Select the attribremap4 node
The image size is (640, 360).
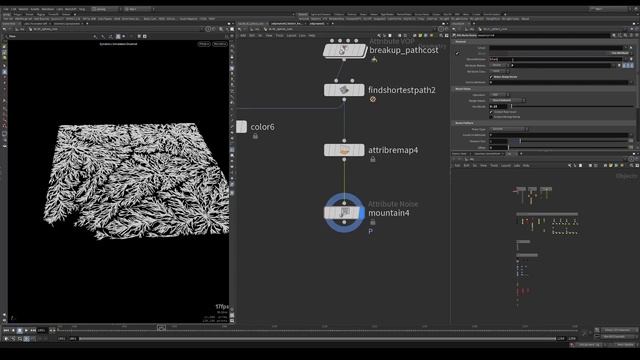pyautogui.click(x=344, y=150)
